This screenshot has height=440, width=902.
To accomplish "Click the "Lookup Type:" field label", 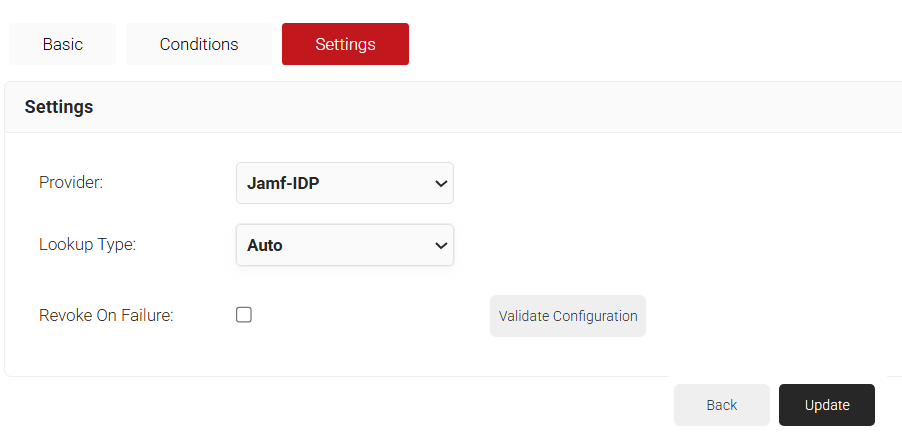I will (x=87, y=245).
